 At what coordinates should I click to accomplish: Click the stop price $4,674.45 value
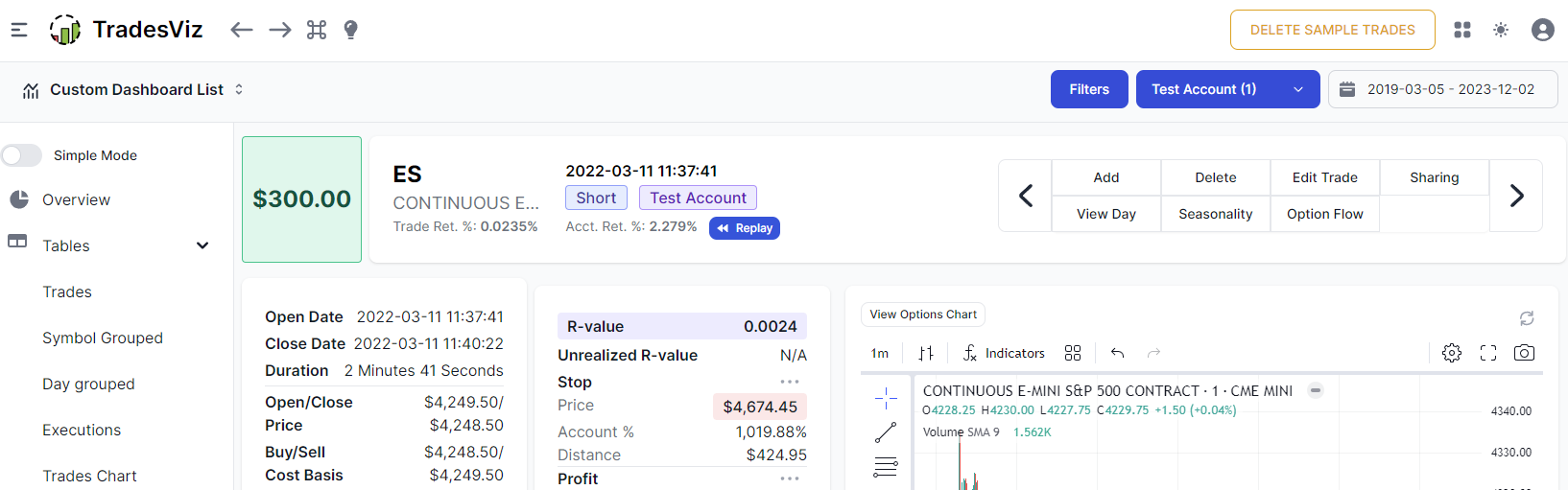759,407
